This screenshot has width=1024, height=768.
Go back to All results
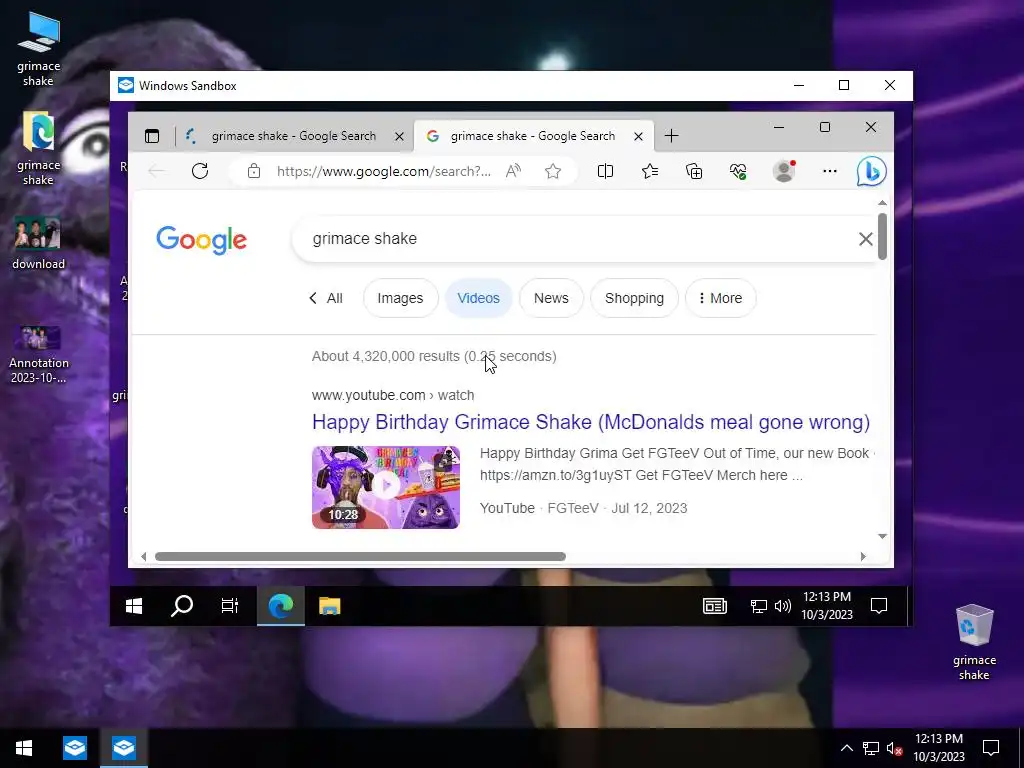tap(325, 298)
